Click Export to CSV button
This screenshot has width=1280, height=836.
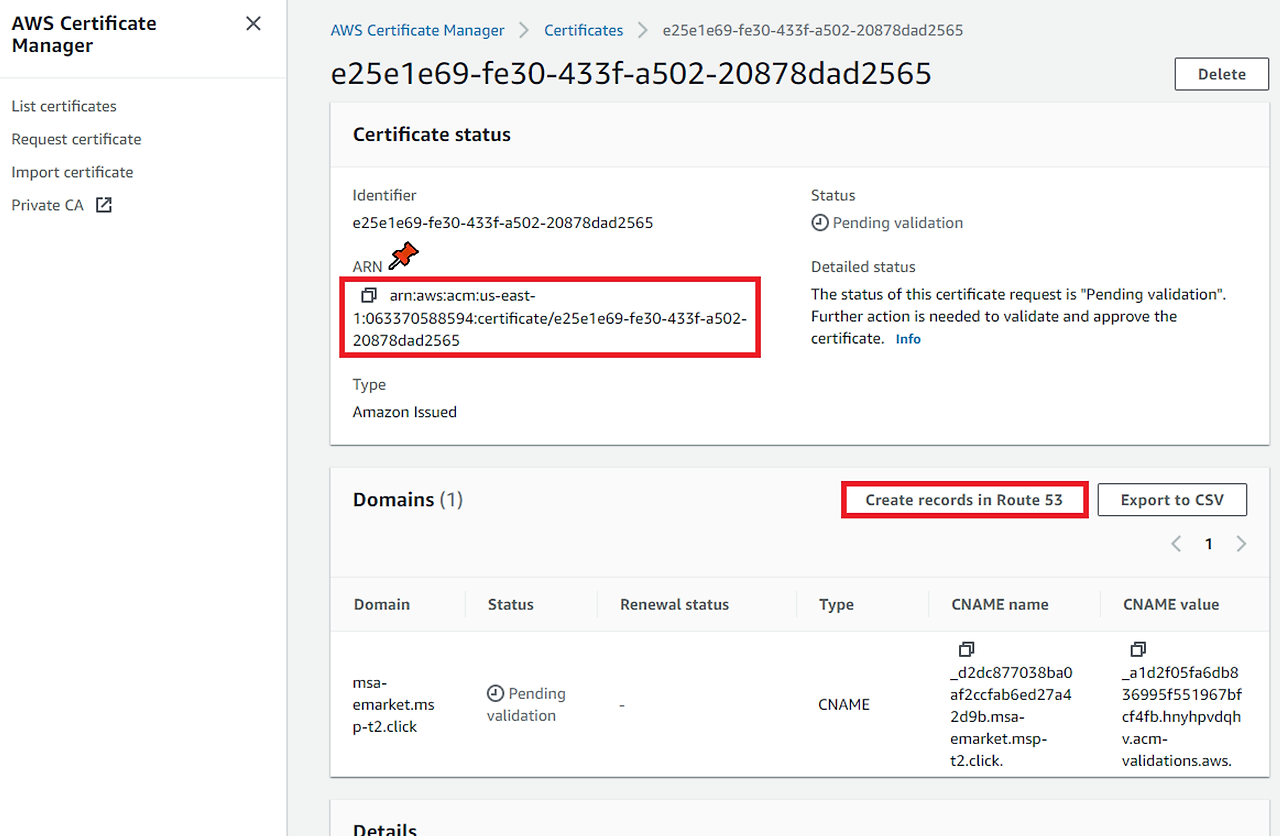point(1172,500)
